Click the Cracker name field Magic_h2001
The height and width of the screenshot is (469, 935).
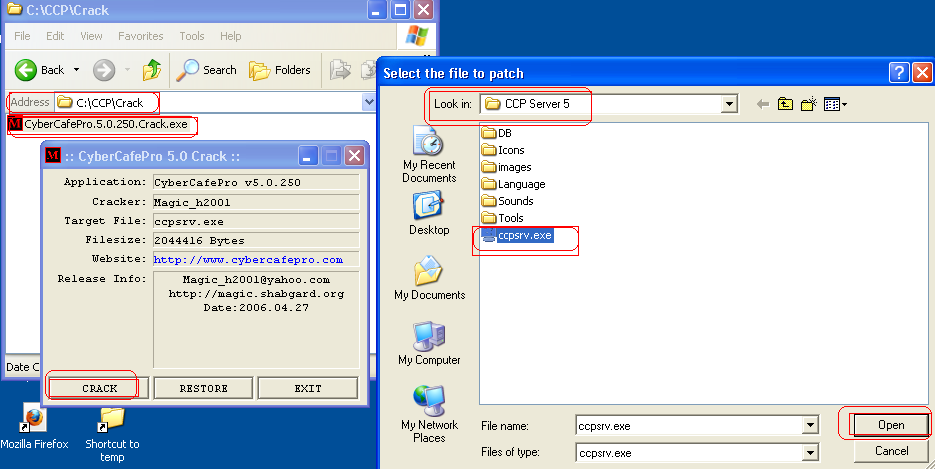point(256,202)
